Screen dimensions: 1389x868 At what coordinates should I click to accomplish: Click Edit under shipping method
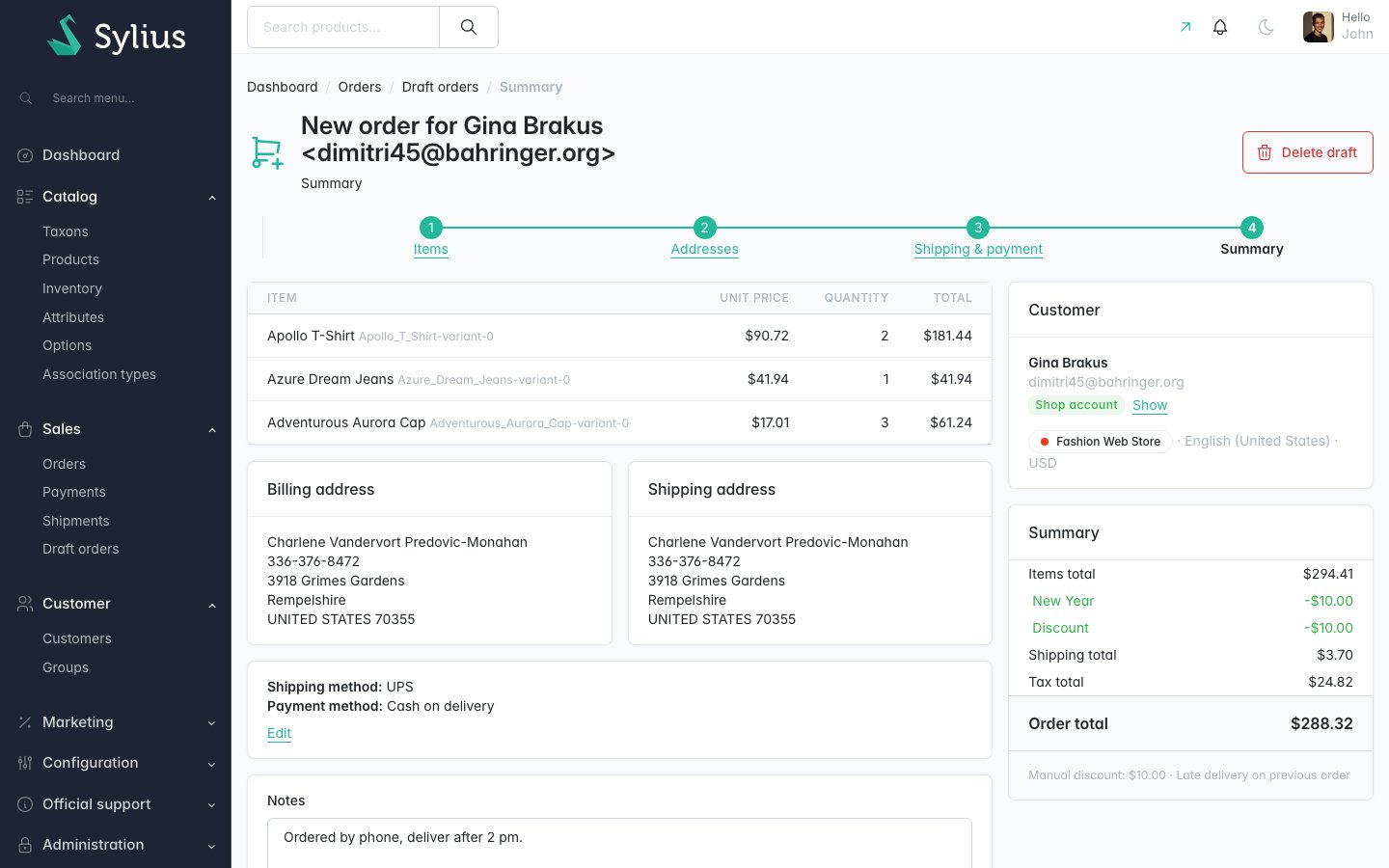click(279, 733)
